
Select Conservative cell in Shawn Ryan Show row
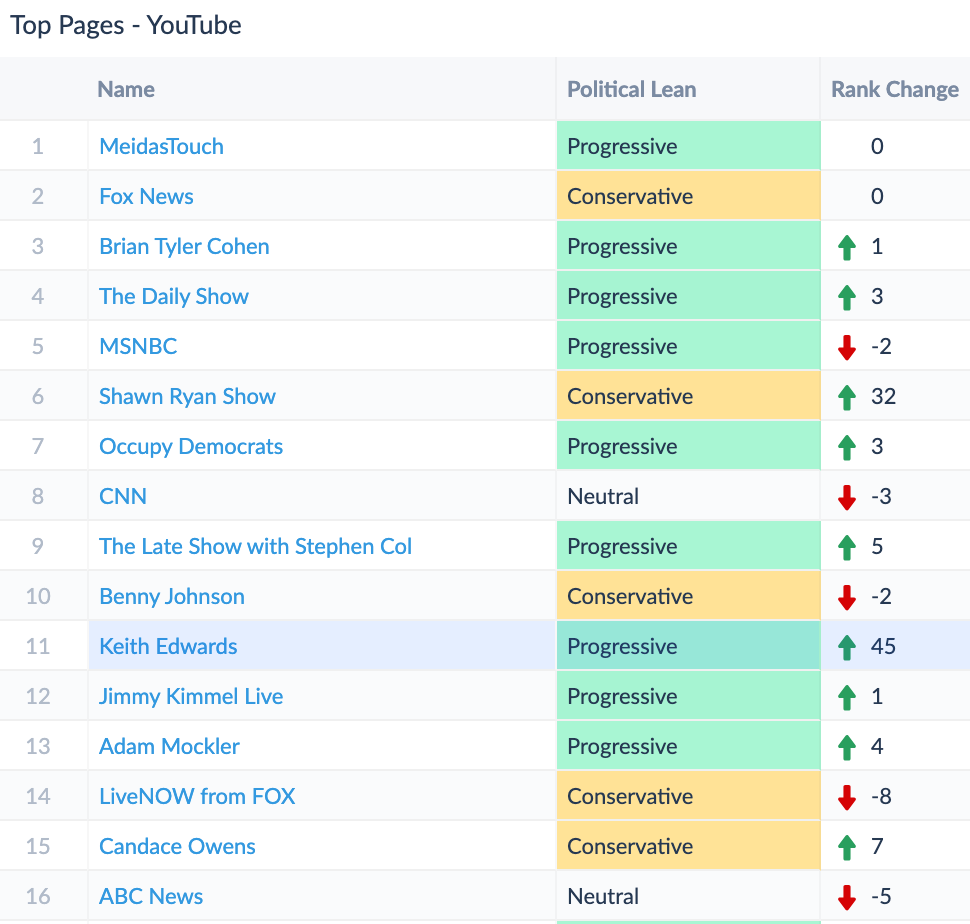click(x=689, y=396)
